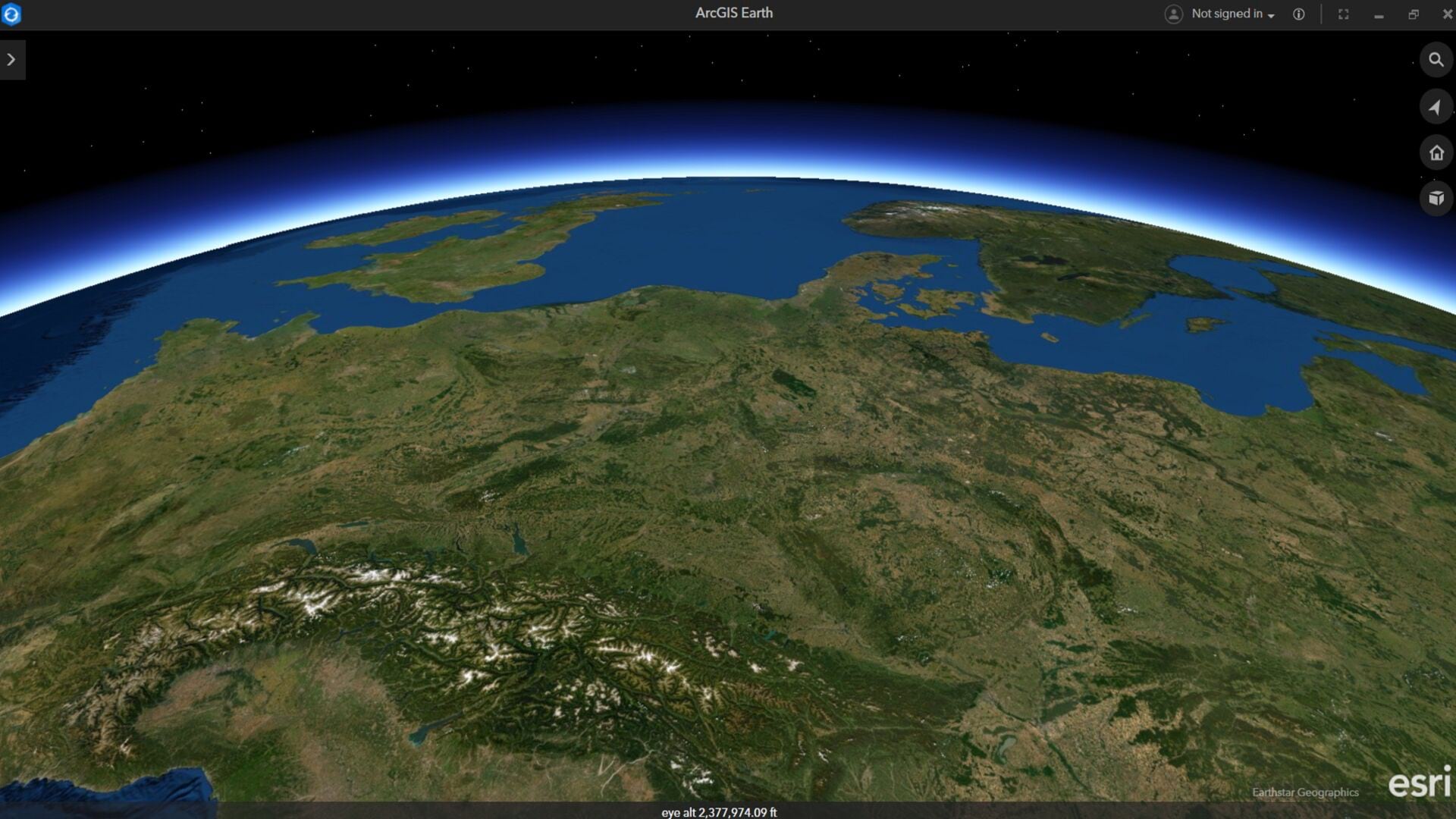Image resolution: width=1456 pixels, height=819 pixels.
Task: Open the Search tool
Action: (1436, 59)
